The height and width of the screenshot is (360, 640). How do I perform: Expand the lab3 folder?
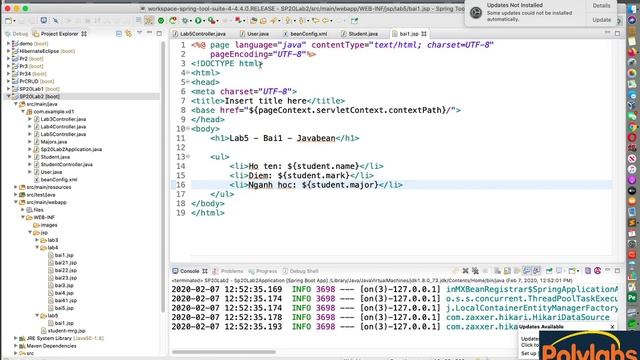pyautogui.click(x=37, y=240)
